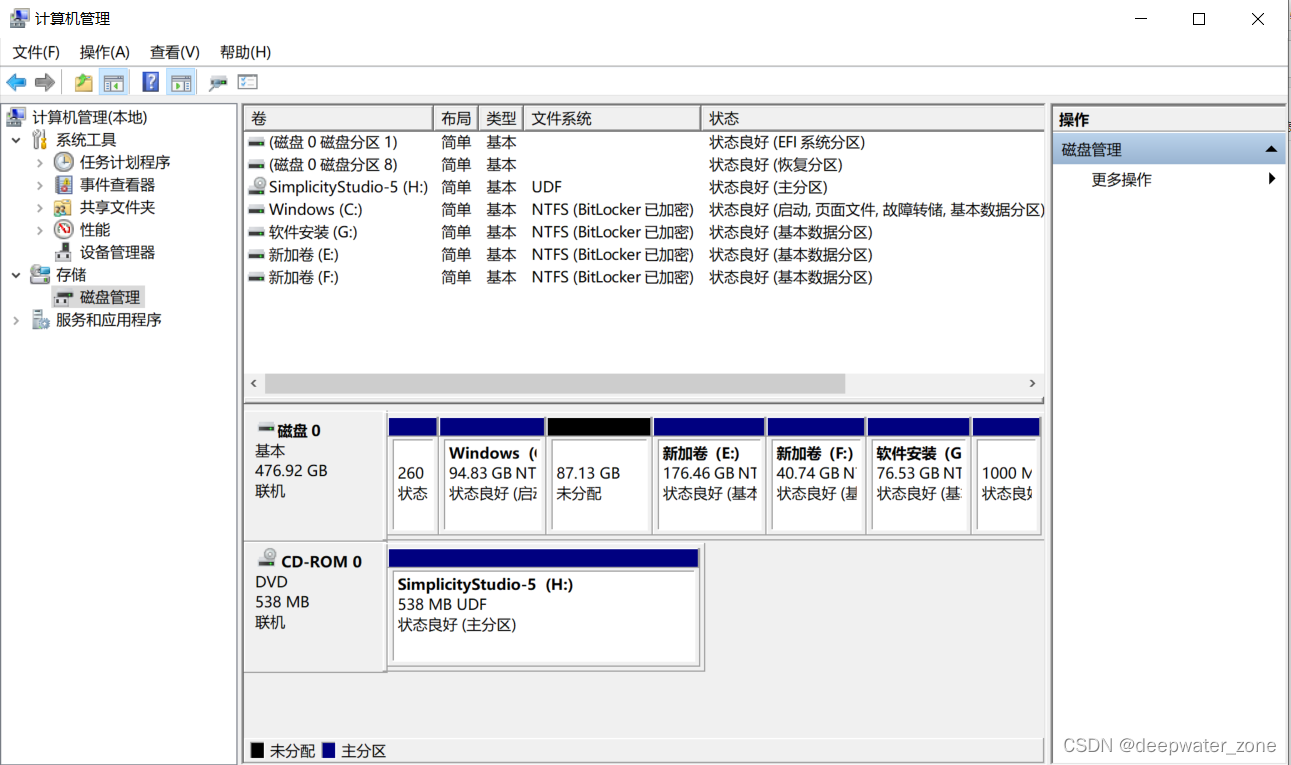Image resolution: width=1291 pixels, height=765 pixels.
Task: Sort by the 卷 column header
Action: 339,118
